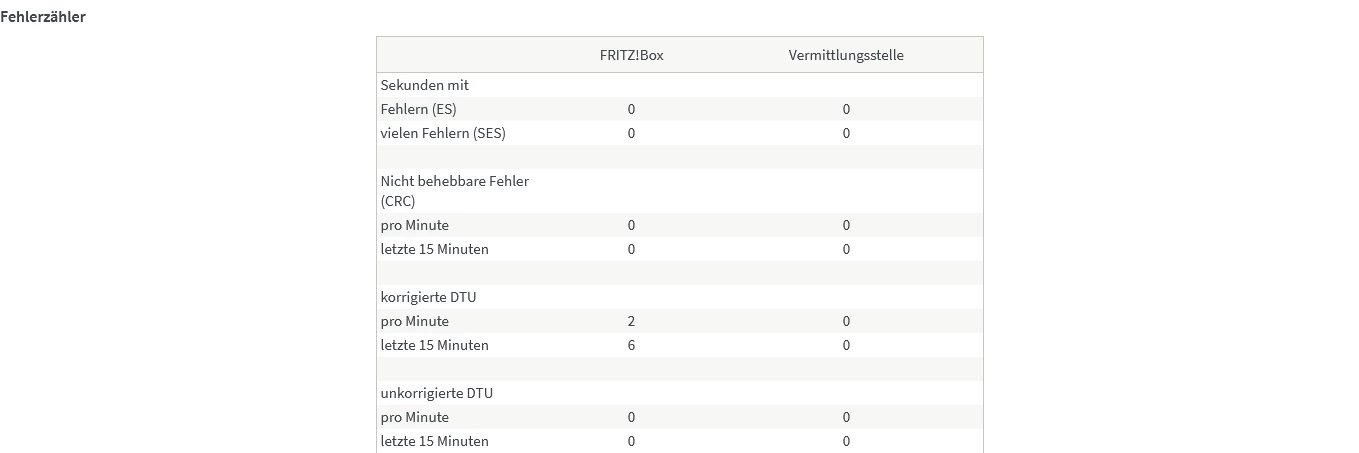Select Vermittlungsstelle value for vielen Fehlern (SES)

846,133
